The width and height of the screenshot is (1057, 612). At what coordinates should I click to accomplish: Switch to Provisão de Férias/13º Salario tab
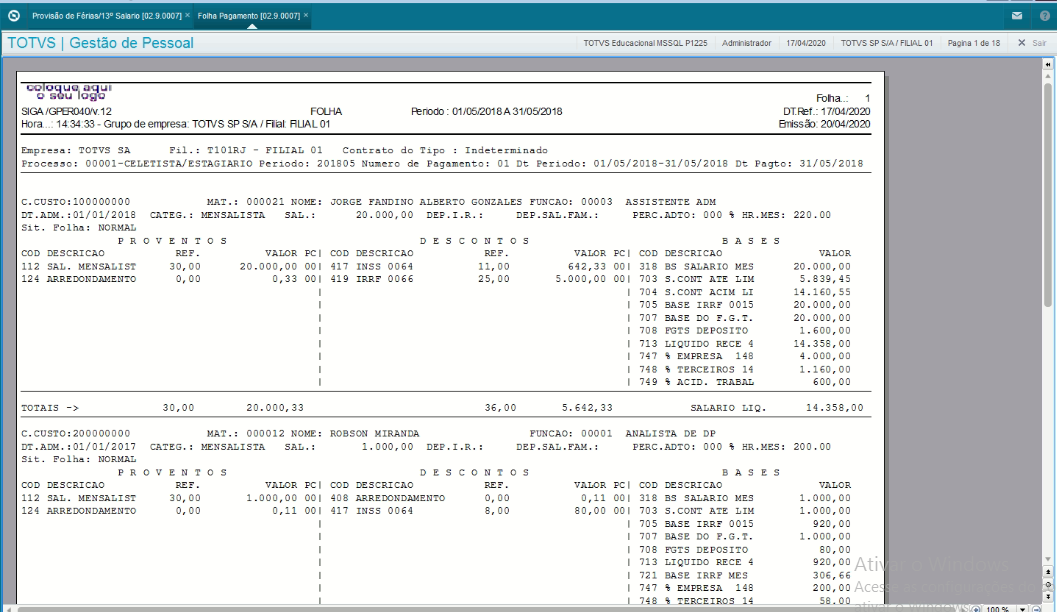click(x=107, y=16)
